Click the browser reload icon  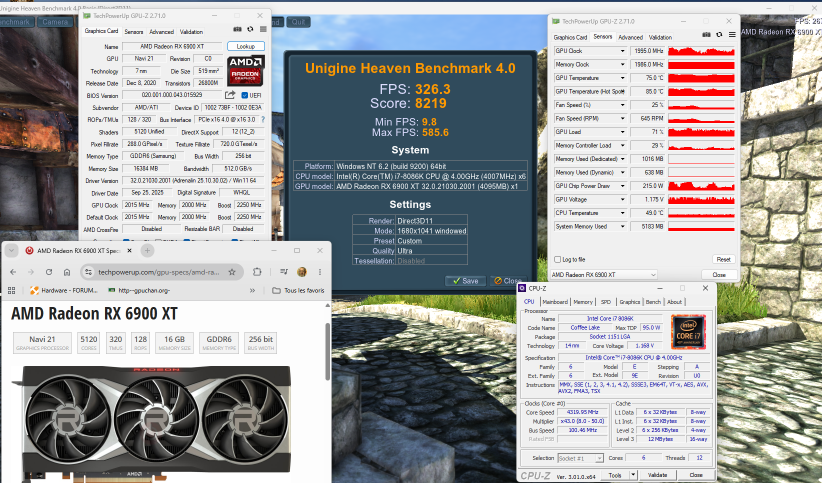coord(49,272)
